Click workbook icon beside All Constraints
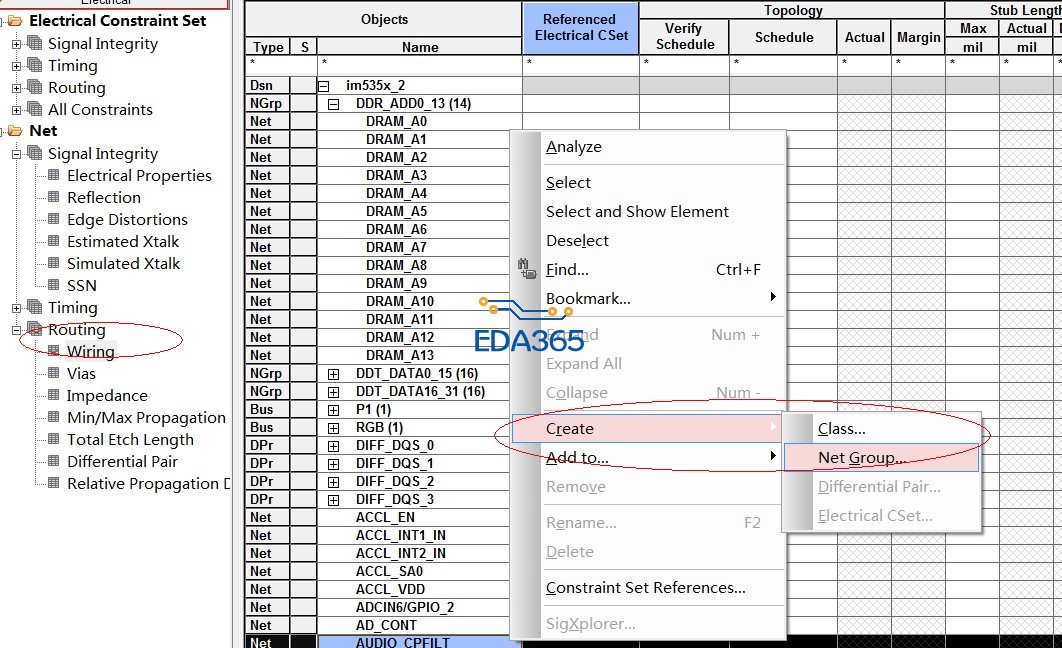This screenshot has height=648, width=1062. [35, 109]
